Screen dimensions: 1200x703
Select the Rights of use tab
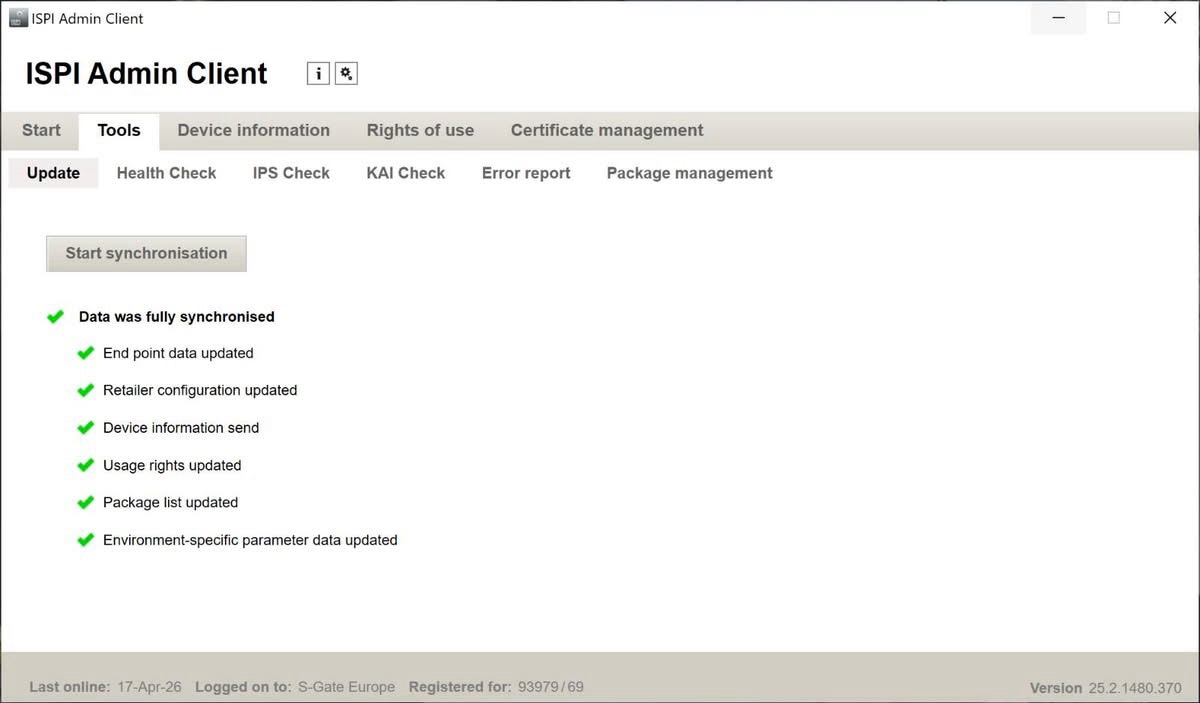420,130
